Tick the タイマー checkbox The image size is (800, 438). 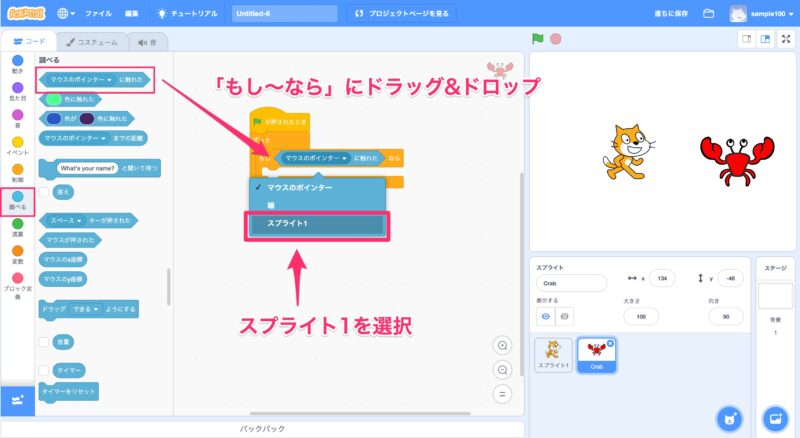point(44,369)
